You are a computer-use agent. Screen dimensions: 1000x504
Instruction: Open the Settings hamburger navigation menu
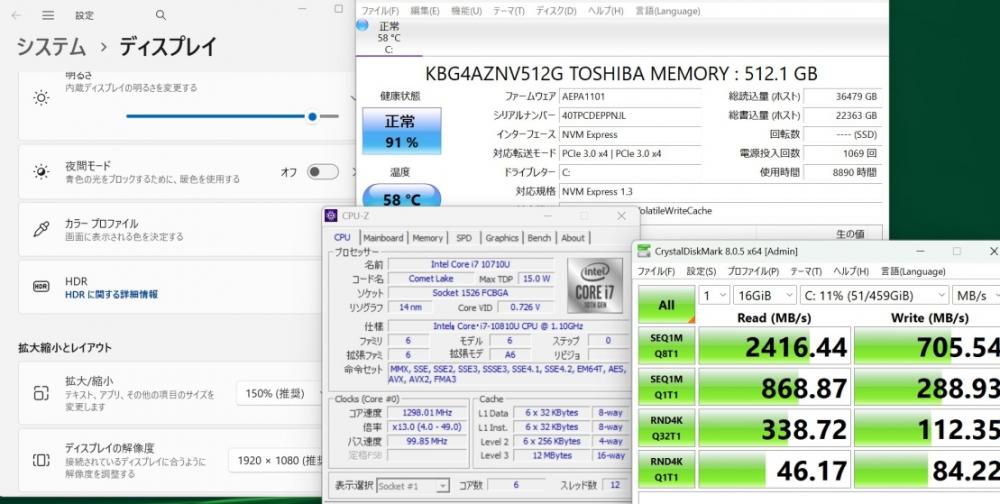48,16
